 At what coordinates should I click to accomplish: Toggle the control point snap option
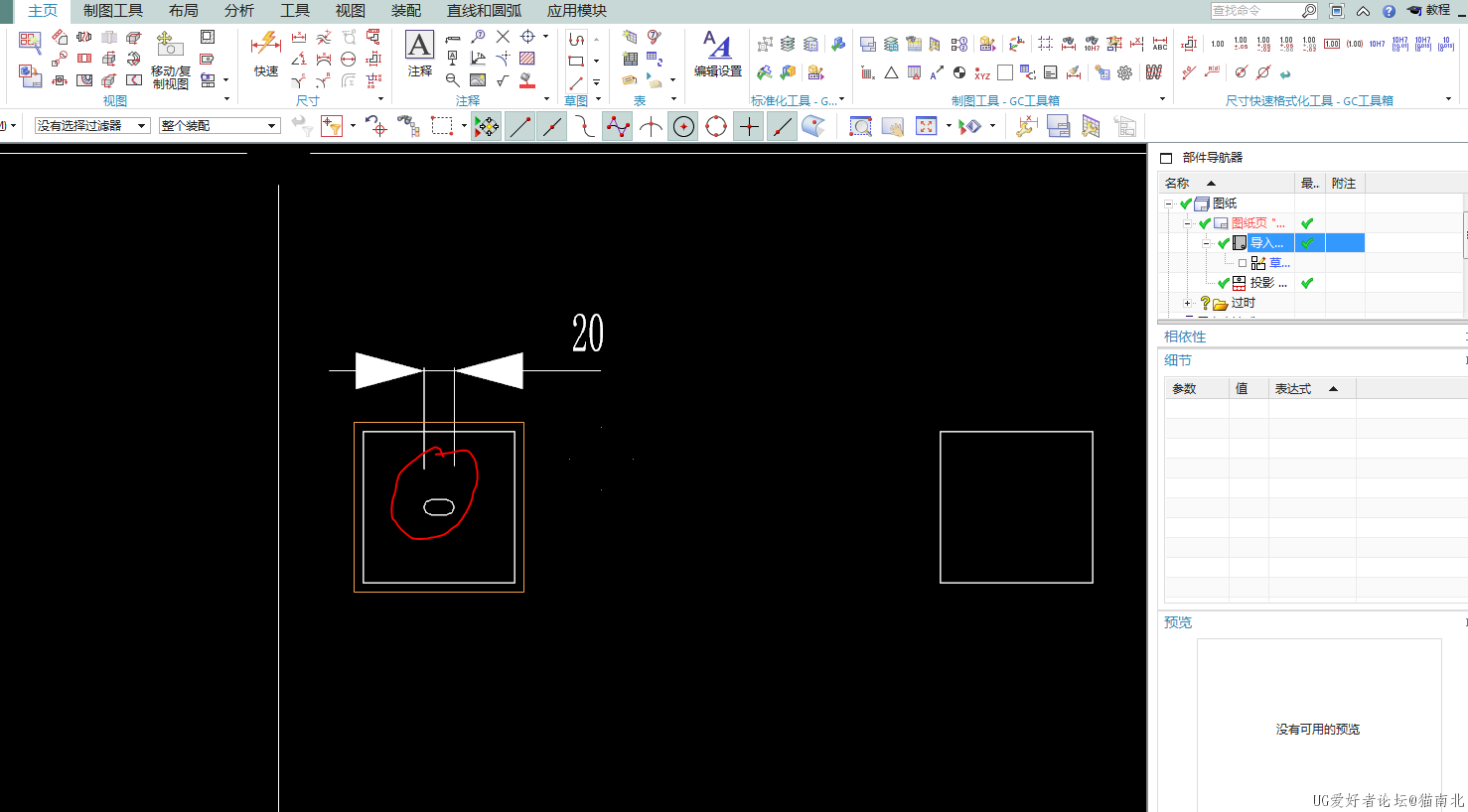[x=585, y=126]
